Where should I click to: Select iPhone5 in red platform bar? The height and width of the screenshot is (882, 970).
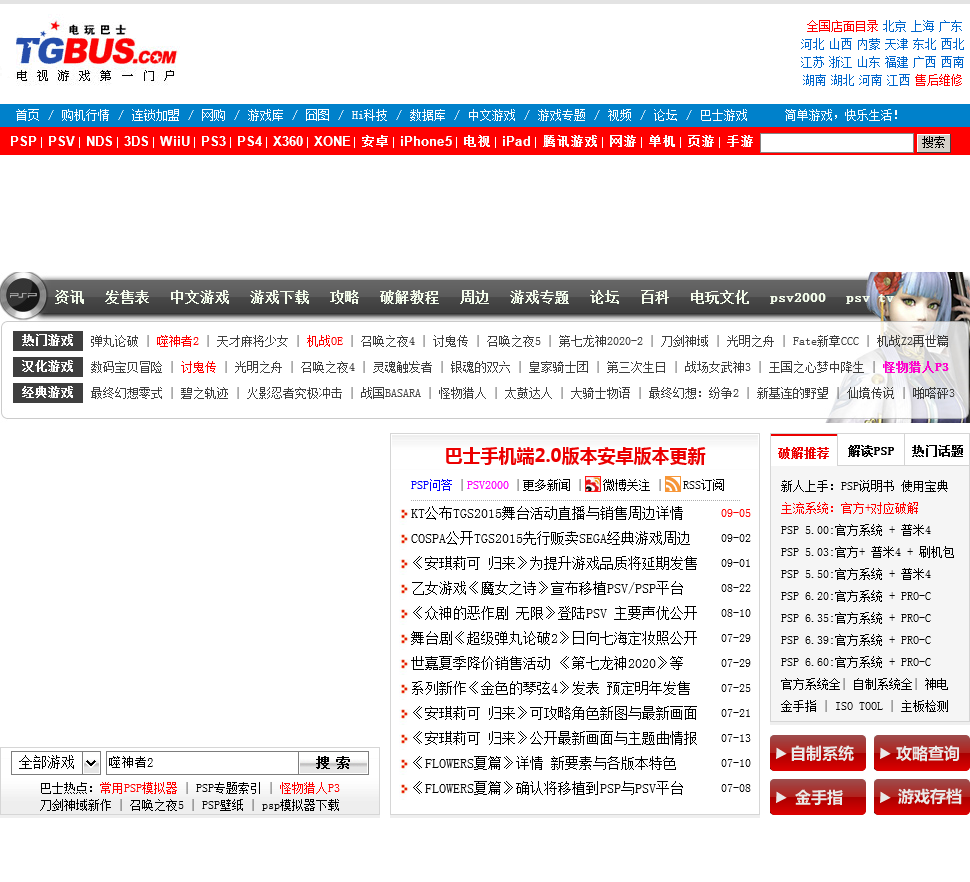pyautogui.click(x=426, y=142)
